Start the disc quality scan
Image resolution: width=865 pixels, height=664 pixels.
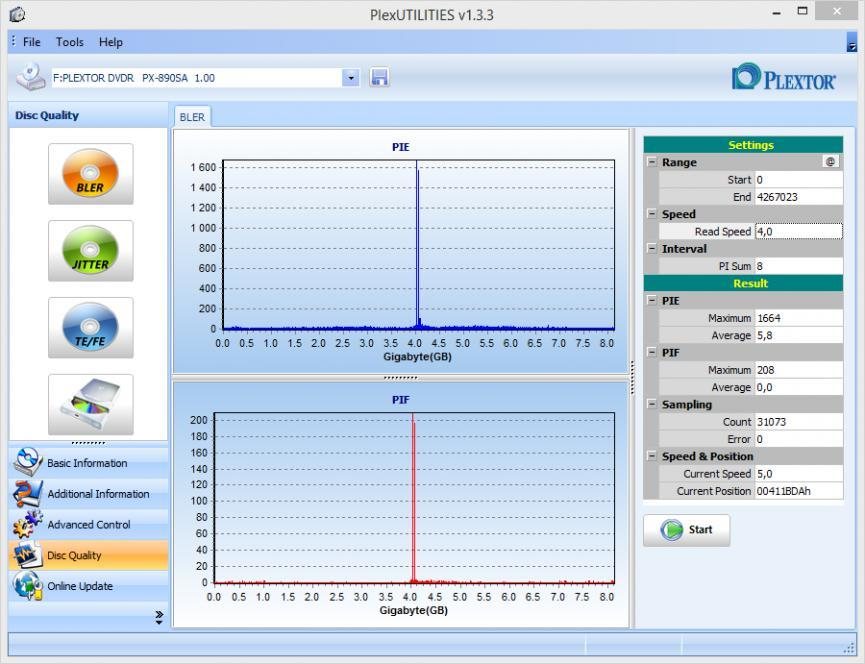(x=686, y=530)
